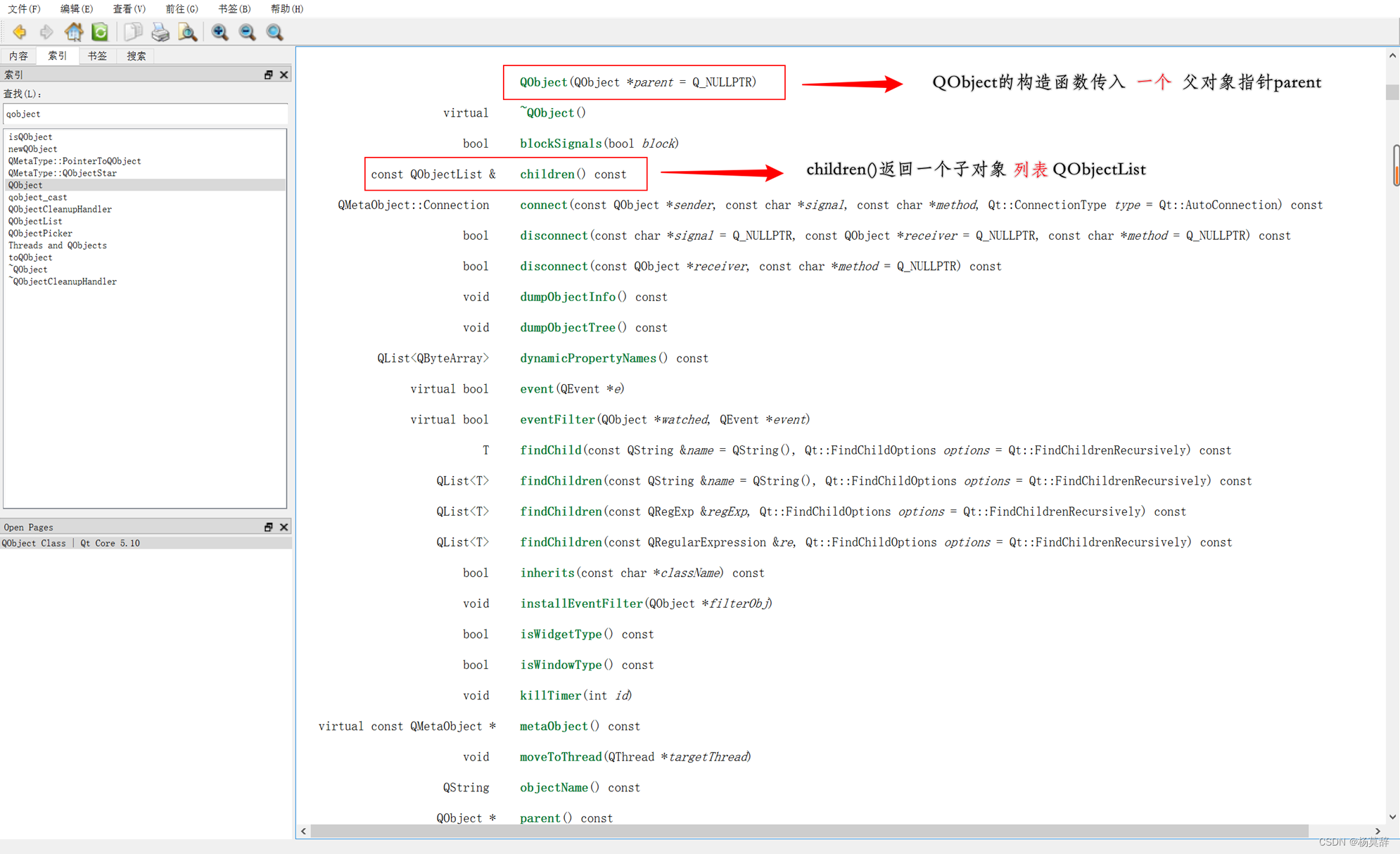Open the 查看(V) menu
The image size is (1400, 854).
(129, 8)
